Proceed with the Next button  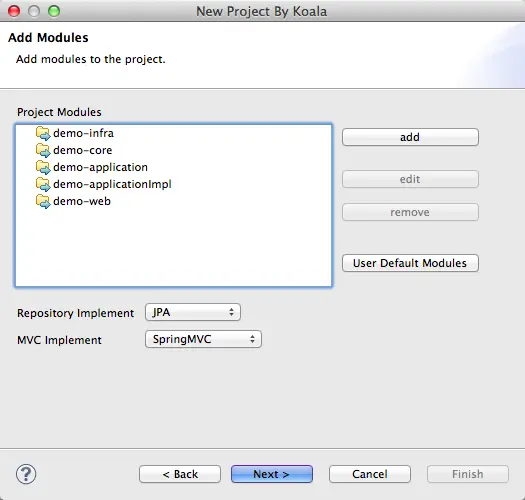[272, 474]
